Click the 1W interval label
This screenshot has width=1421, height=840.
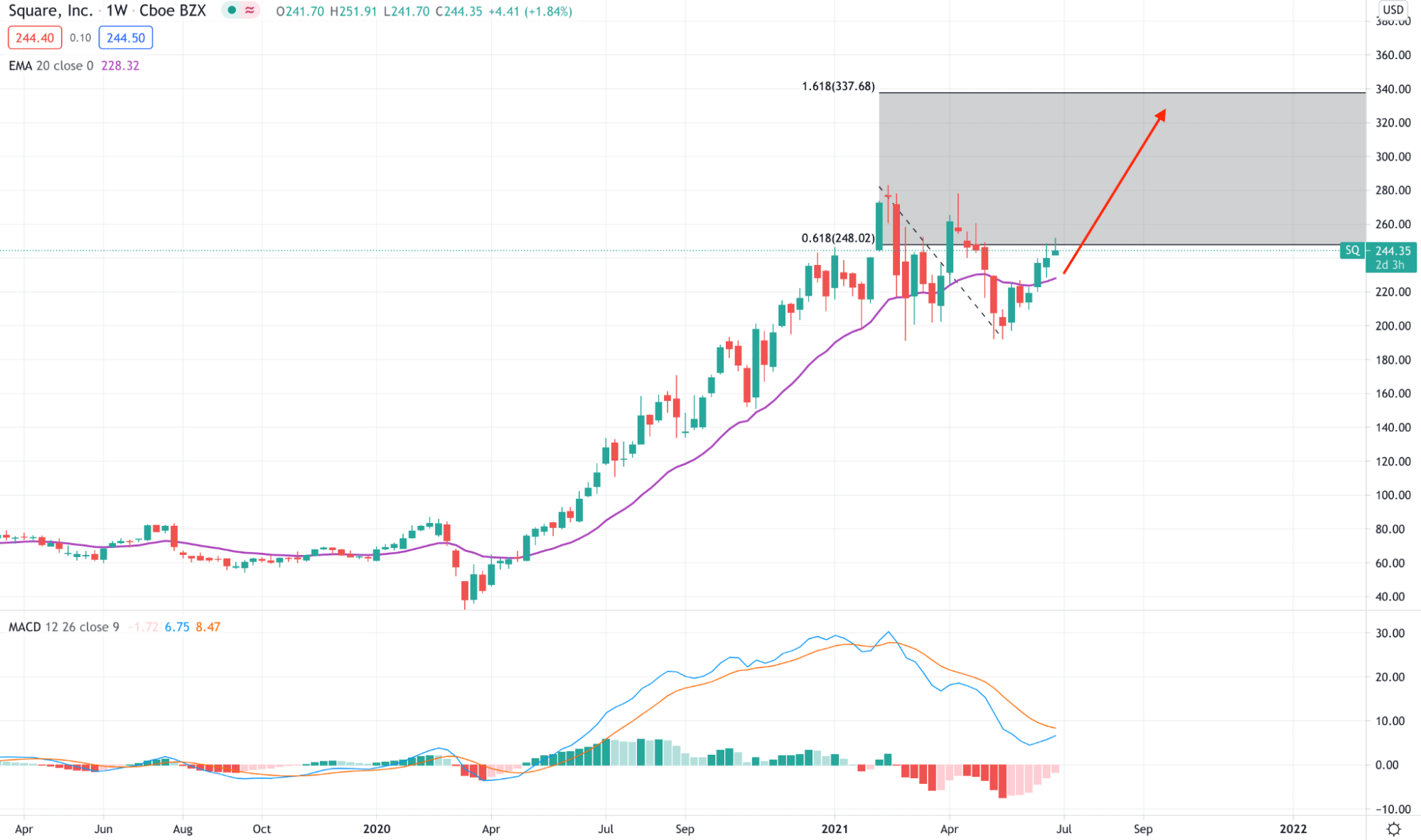(x=117, y=11)
